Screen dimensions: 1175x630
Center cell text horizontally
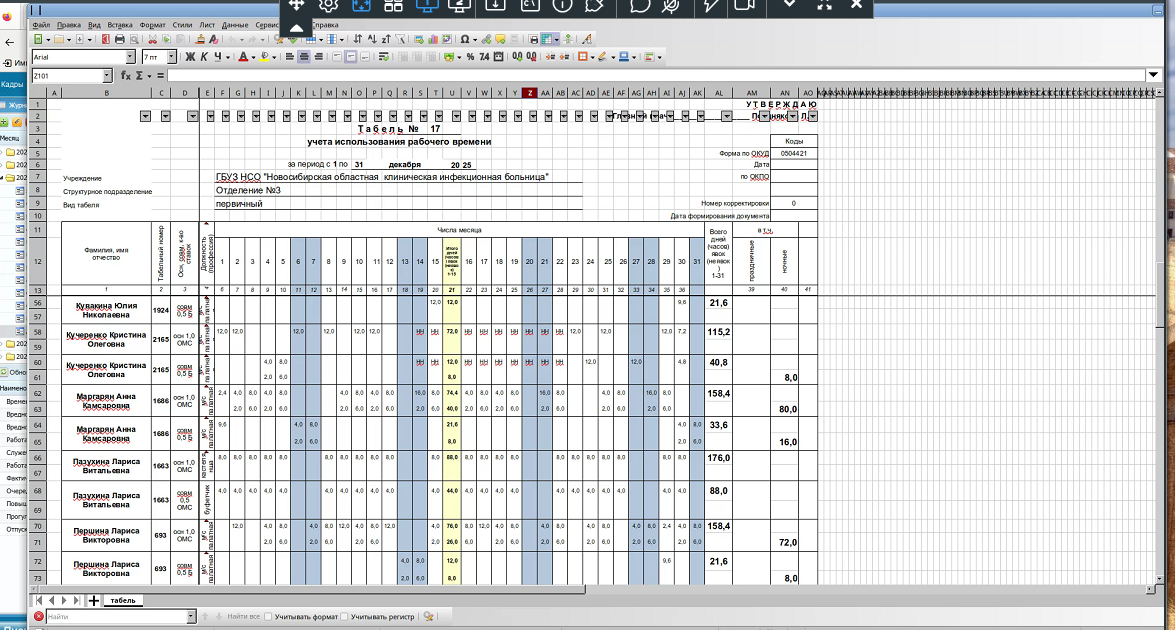(x=304, y=57)
